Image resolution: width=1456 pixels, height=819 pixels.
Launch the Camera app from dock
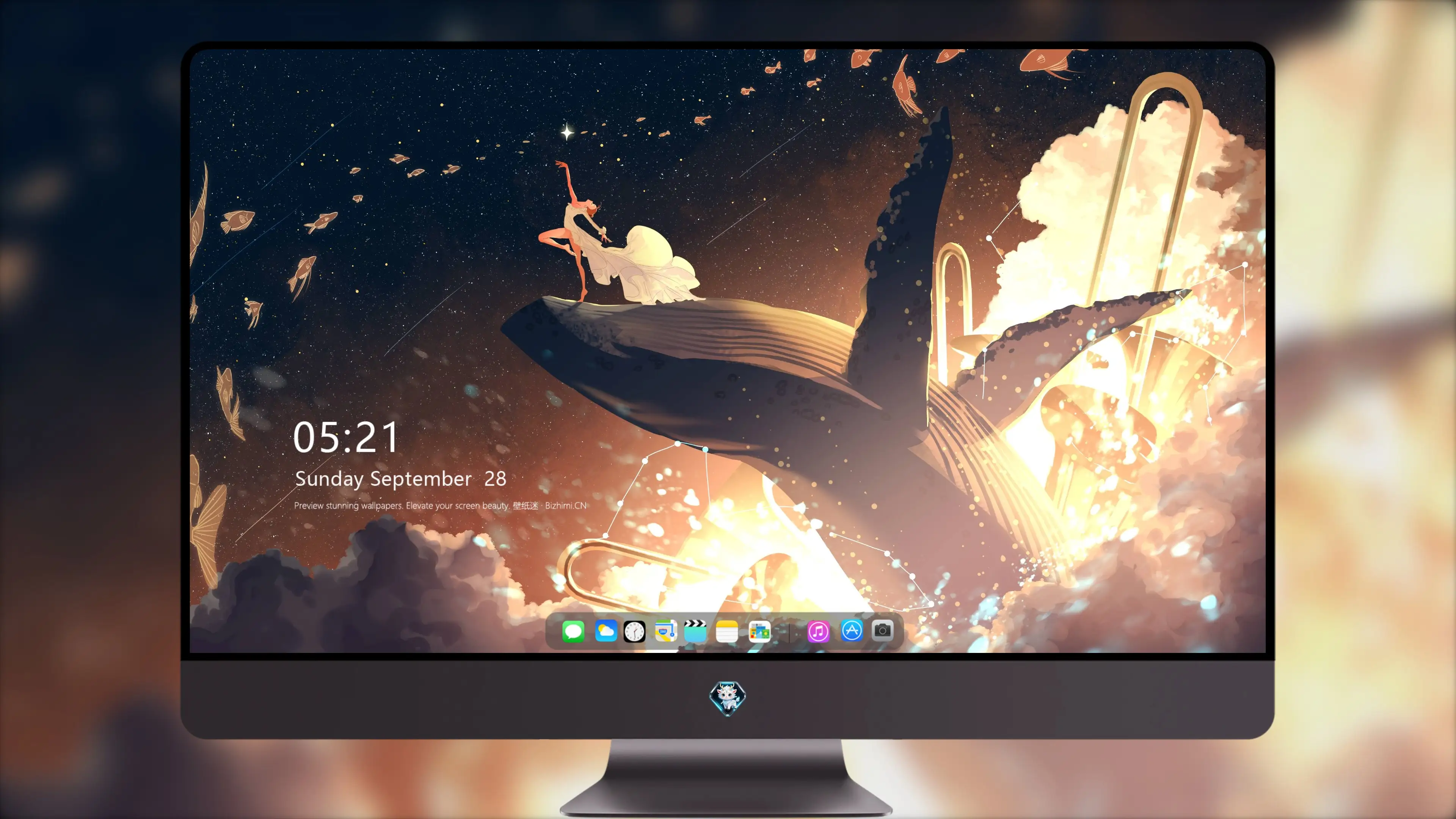[x=882, y=630]
